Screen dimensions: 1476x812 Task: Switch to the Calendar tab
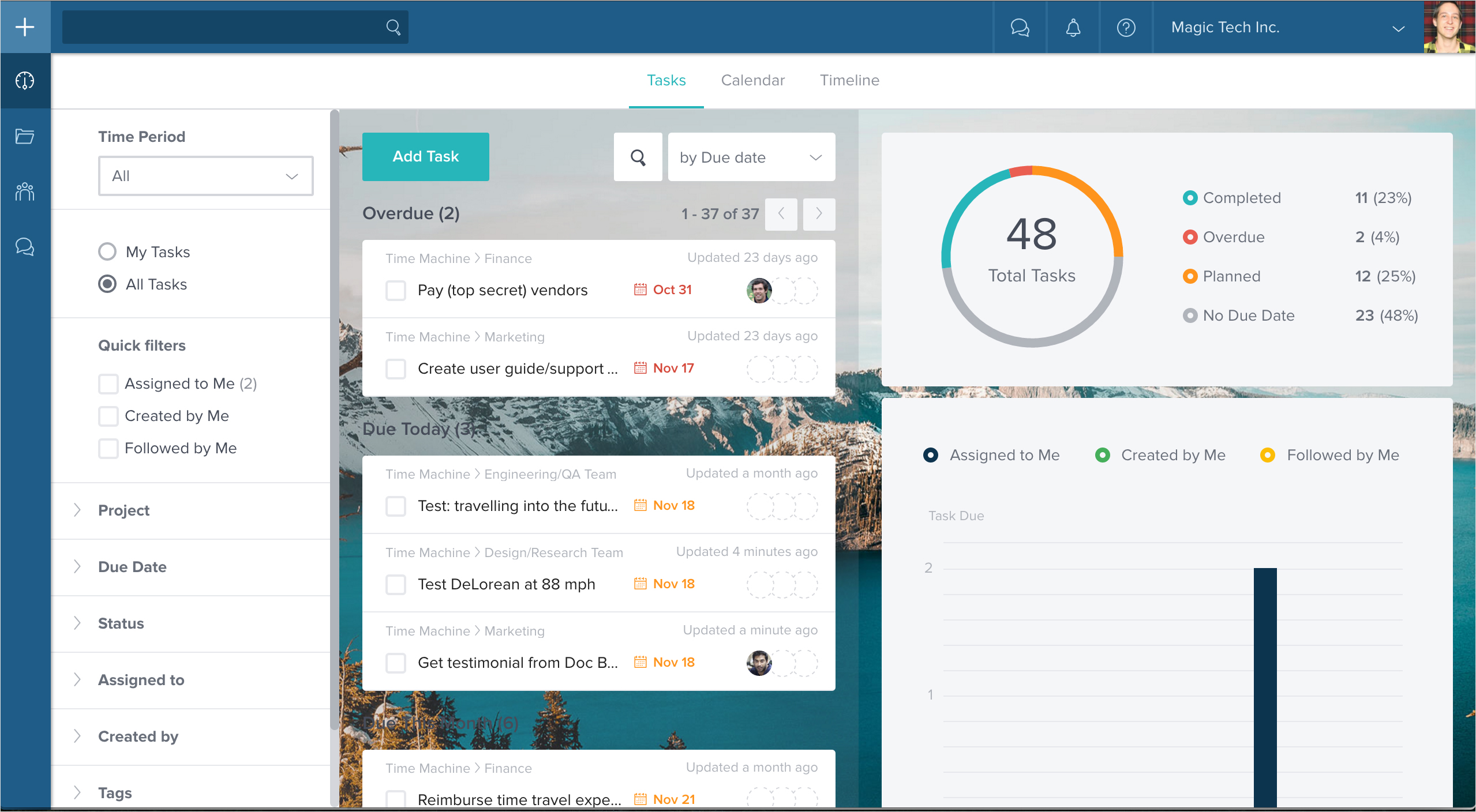[x=753, y=80]
